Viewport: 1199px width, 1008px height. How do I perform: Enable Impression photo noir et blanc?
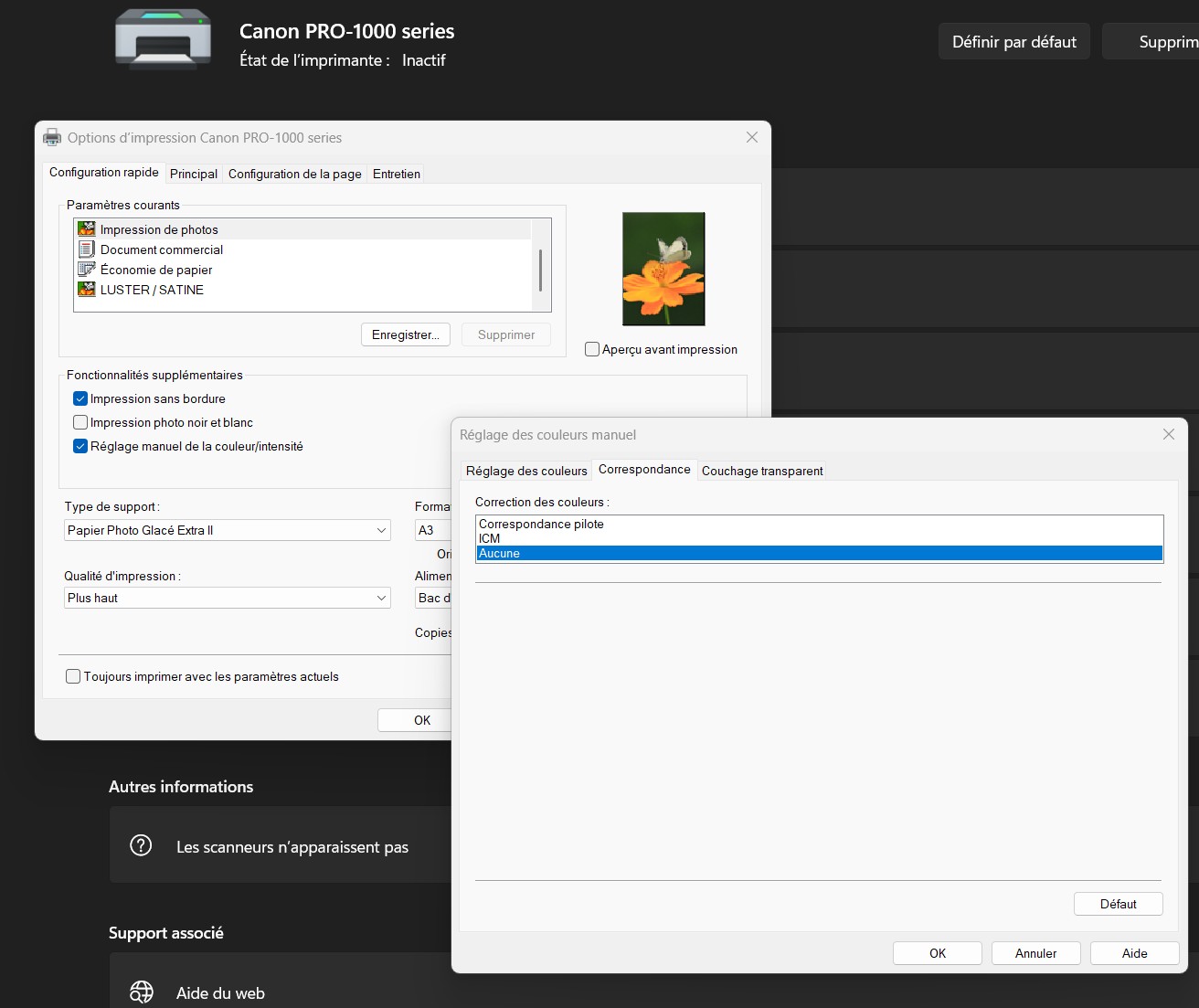click(x=80, y=422)
